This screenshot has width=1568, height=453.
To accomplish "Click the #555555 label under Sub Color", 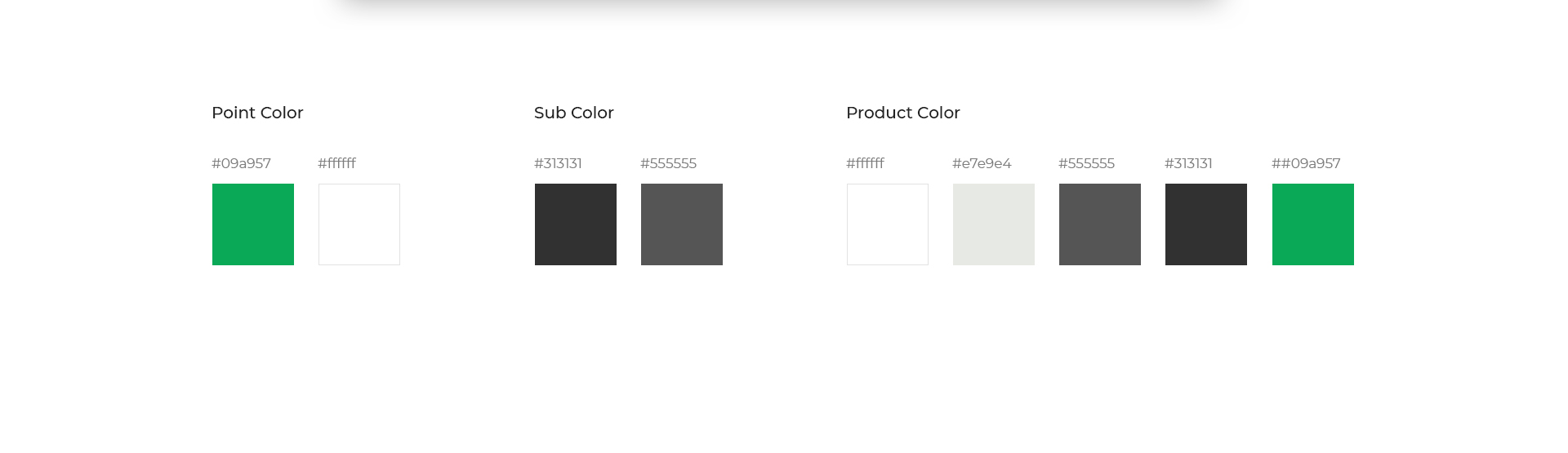I will point(668,163).
